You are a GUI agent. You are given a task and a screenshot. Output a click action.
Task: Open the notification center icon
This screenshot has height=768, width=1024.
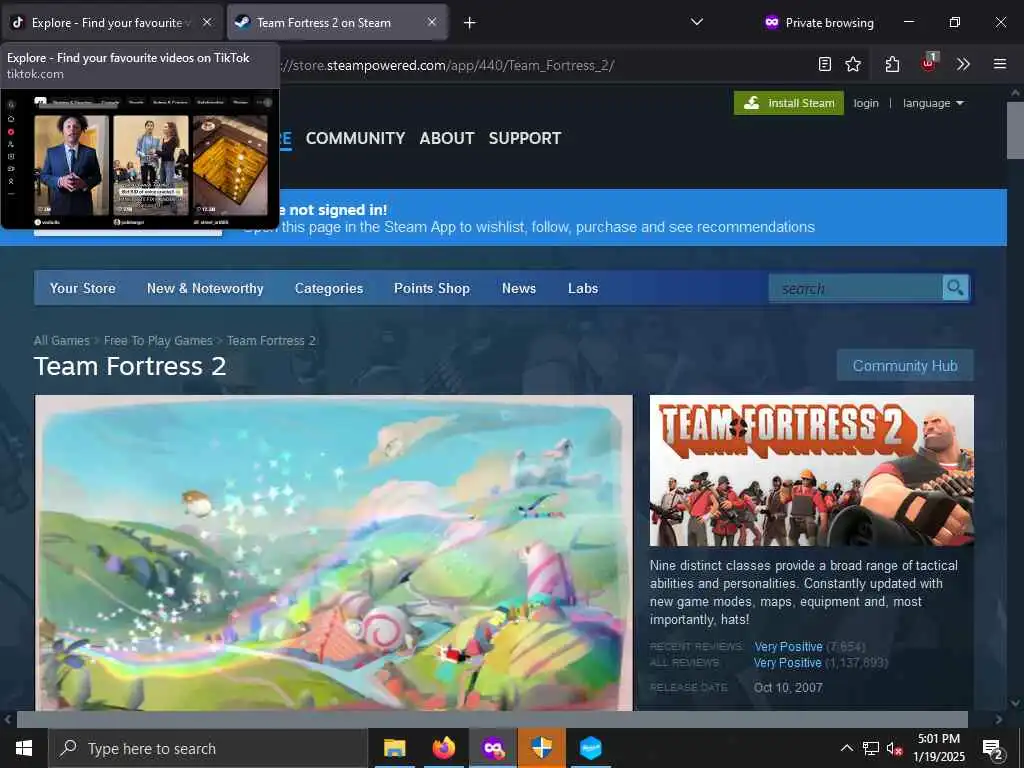pos(993,749)
